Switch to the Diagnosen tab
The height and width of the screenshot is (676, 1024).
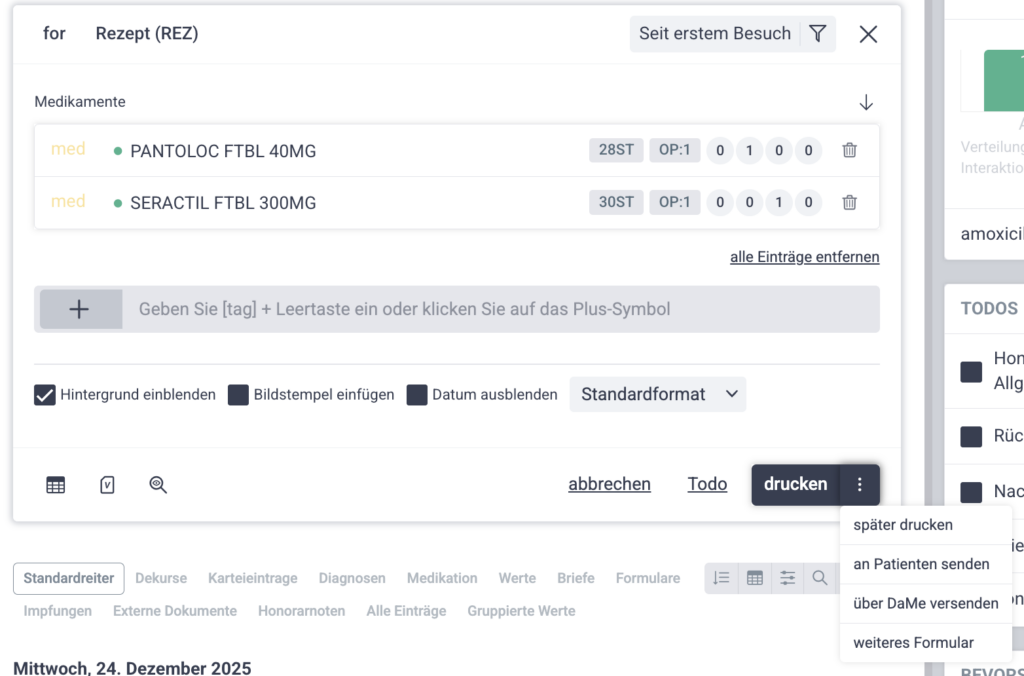(352, 578)
